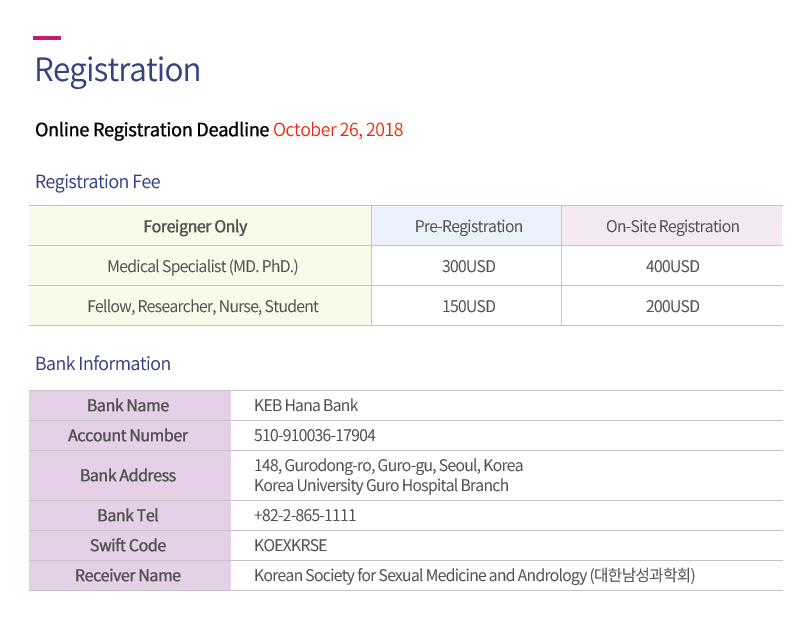Select account number 510-910036-17904

click(315, 435)
